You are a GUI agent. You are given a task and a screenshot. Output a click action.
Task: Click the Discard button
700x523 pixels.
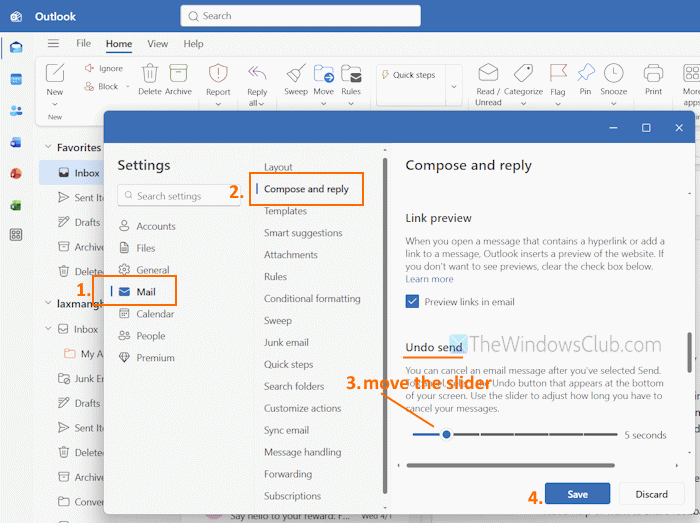click(651, 494)
